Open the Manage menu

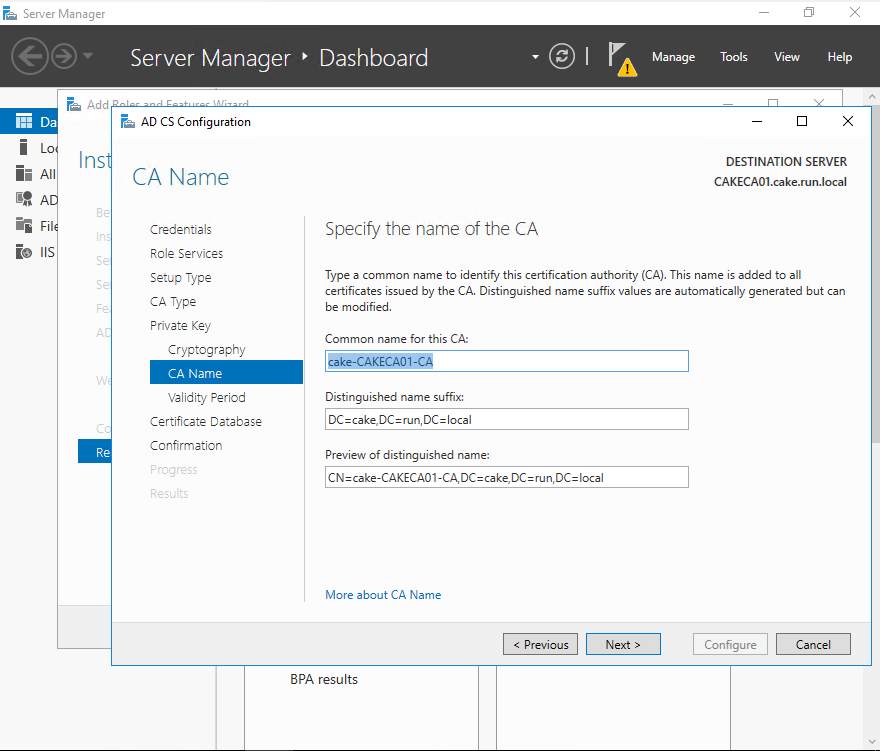pyautogui.click(x=673, y=57)
